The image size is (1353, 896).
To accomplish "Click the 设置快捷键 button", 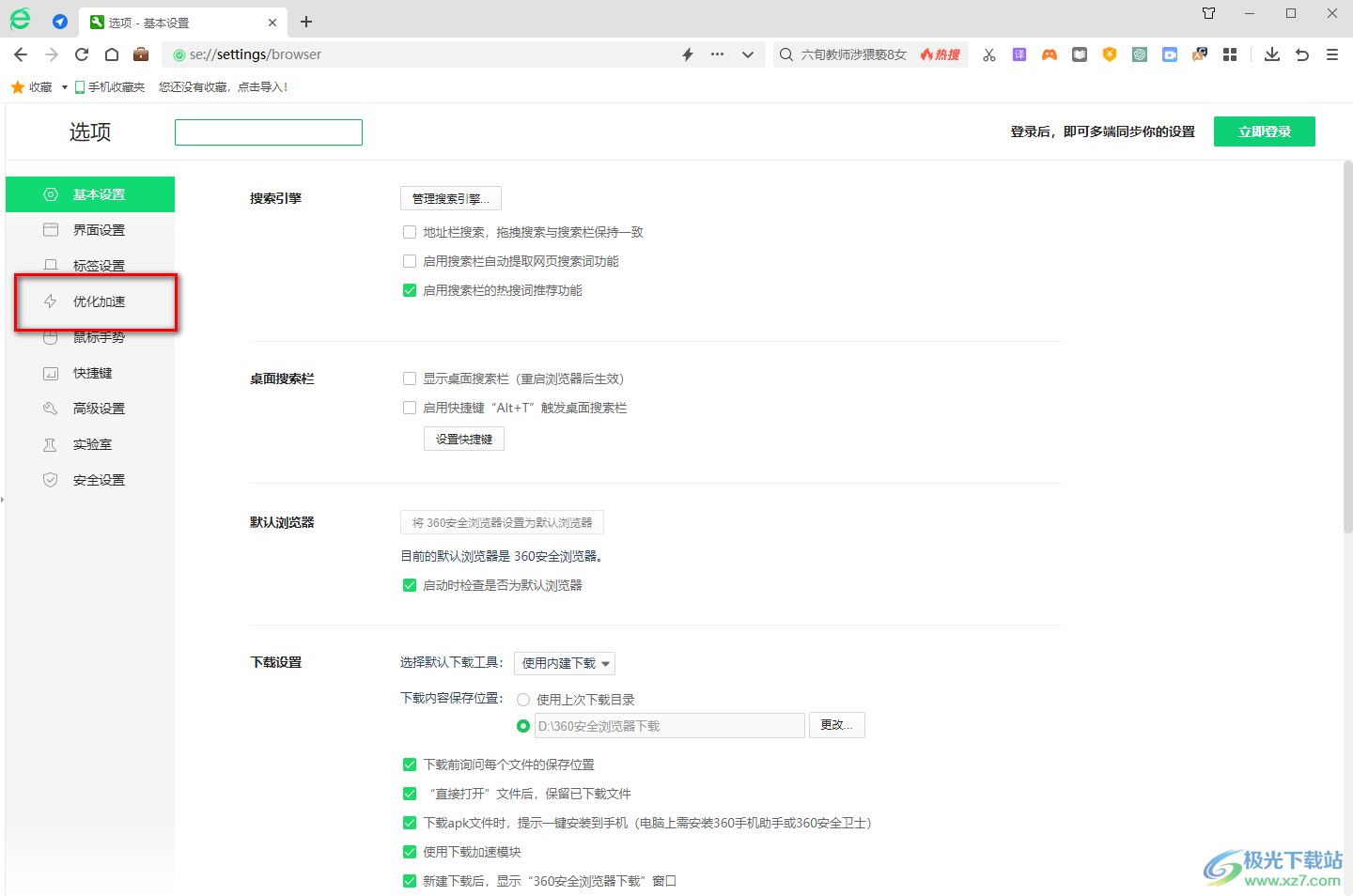I will point(464,439).
